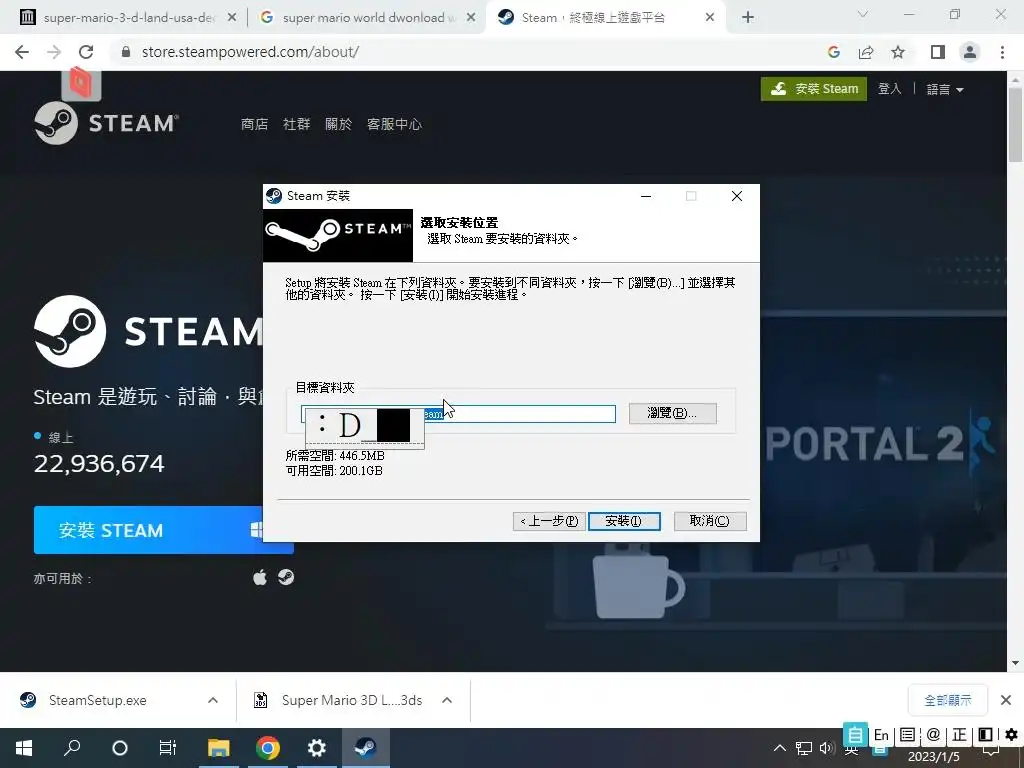Click the En button on IME toolbar
This screenshot has height=768, width=1024.
881,735
